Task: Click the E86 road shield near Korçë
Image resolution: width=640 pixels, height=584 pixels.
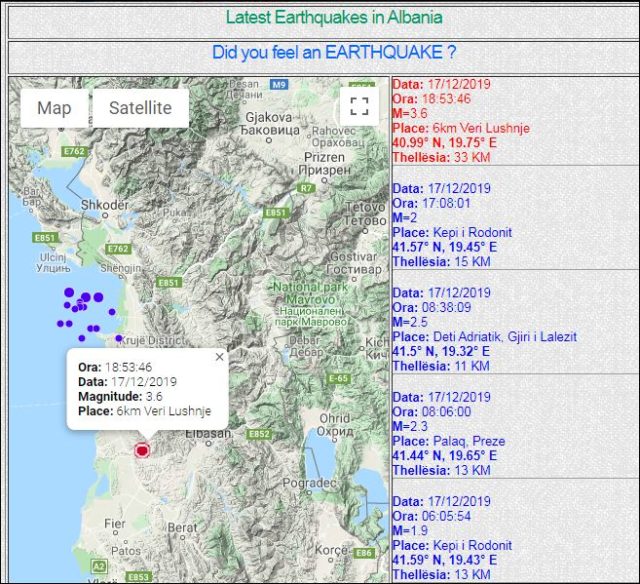Action: [363, 552]
